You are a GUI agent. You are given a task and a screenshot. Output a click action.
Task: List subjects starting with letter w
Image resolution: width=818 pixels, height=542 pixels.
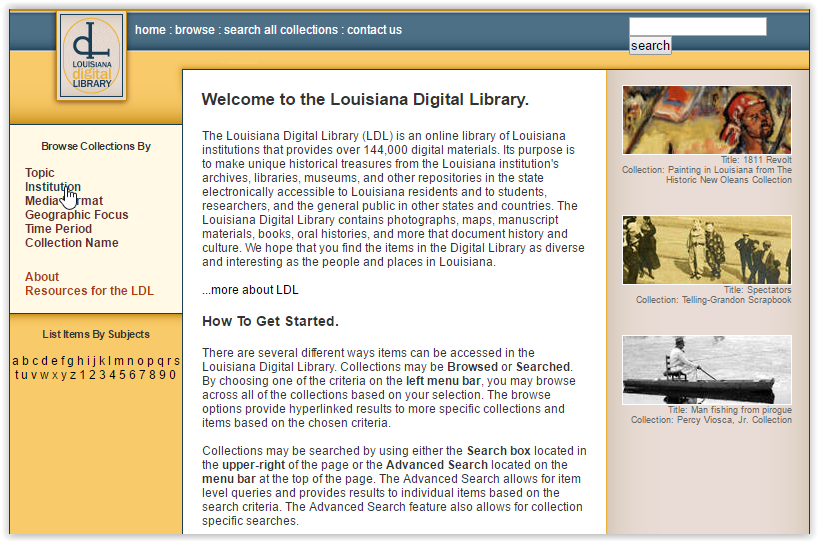tap(44, 375)
